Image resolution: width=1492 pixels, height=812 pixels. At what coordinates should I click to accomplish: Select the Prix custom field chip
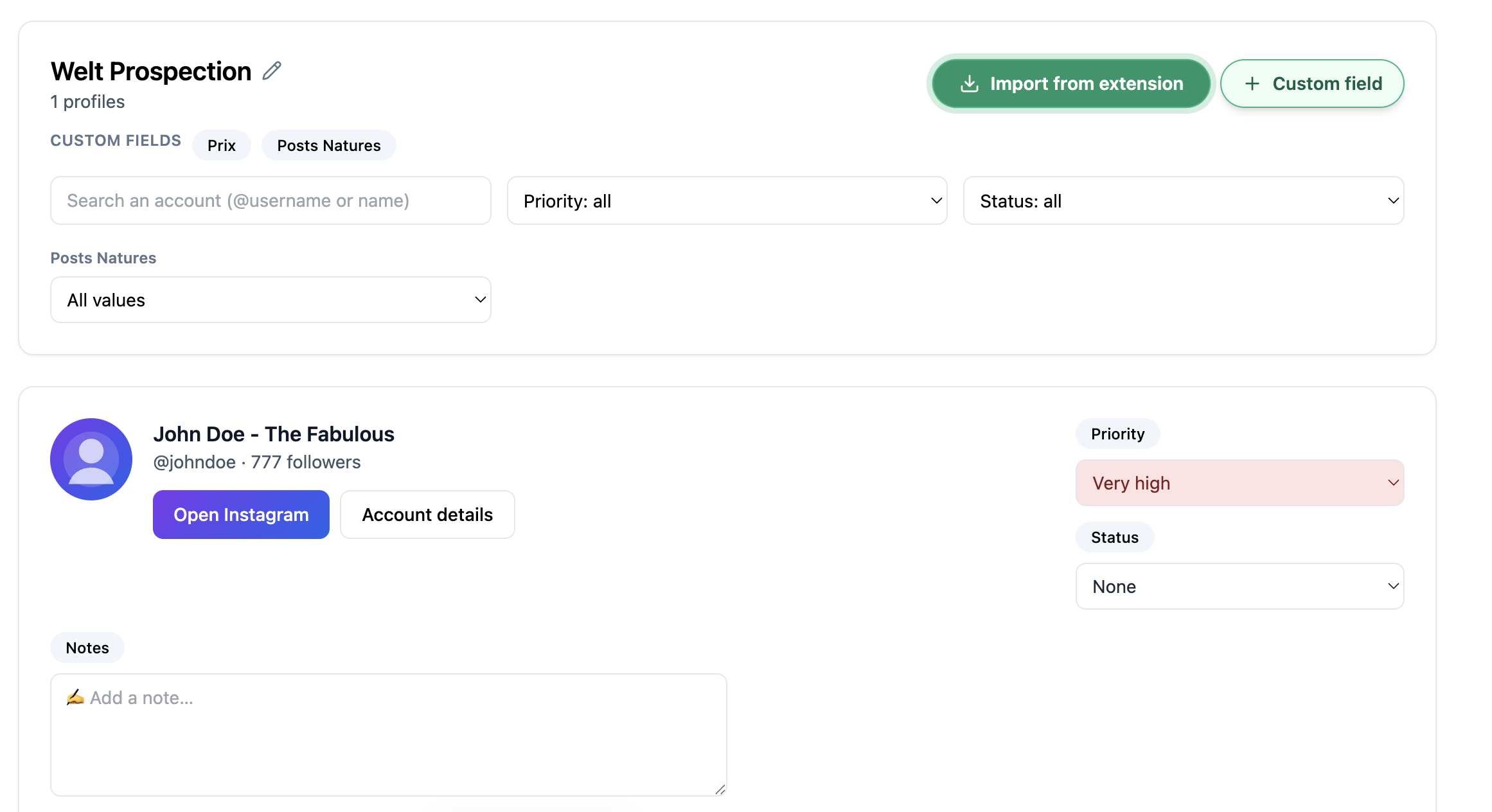221,145
